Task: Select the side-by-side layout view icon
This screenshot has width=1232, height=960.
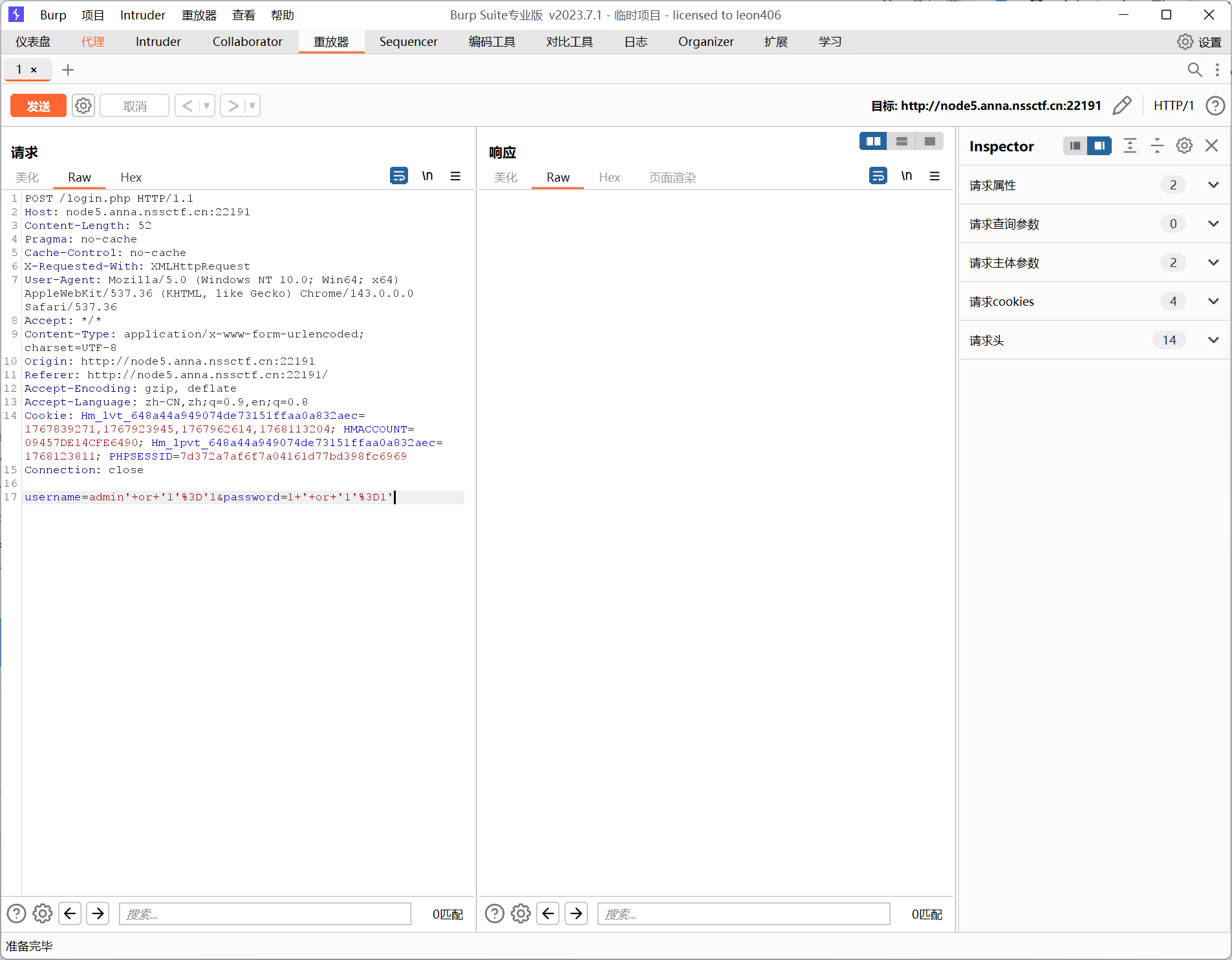Action: tap(873, 141)
